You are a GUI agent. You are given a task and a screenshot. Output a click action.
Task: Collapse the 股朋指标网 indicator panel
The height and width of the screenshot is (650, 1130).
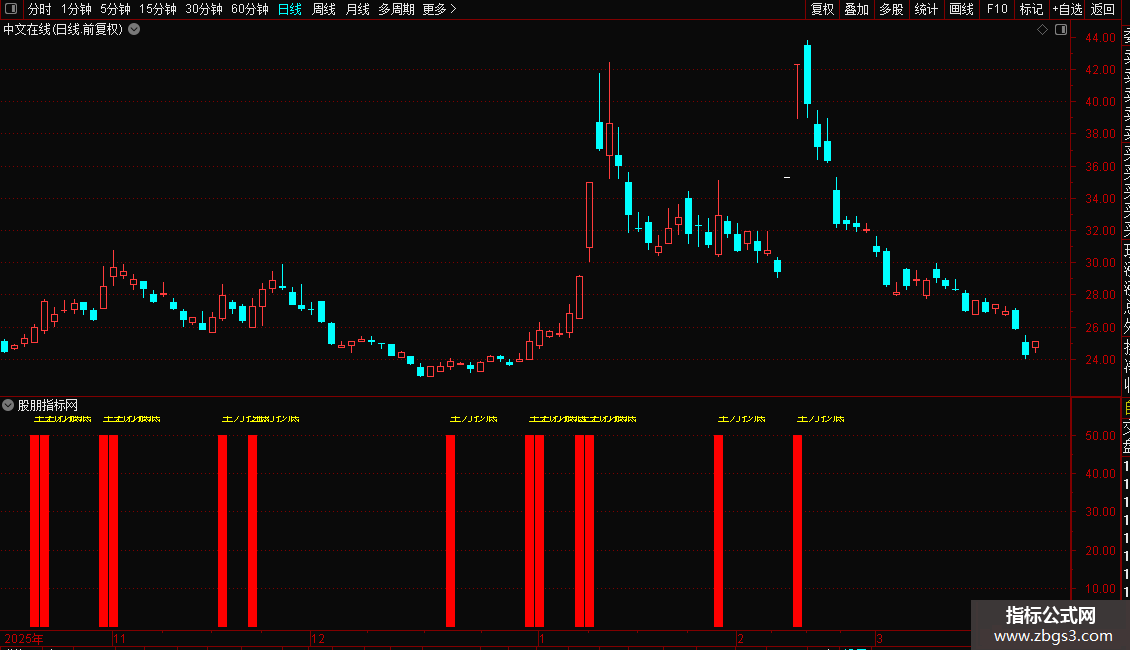(8, 405)
